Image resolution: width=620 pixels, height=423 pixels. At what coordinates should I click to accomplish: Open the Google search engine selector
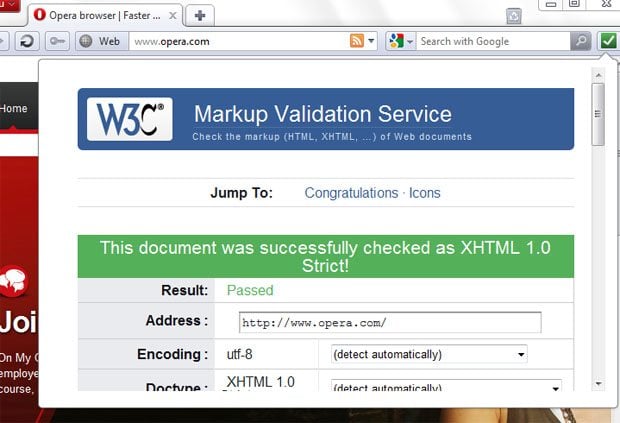click(x=401, y=41)
